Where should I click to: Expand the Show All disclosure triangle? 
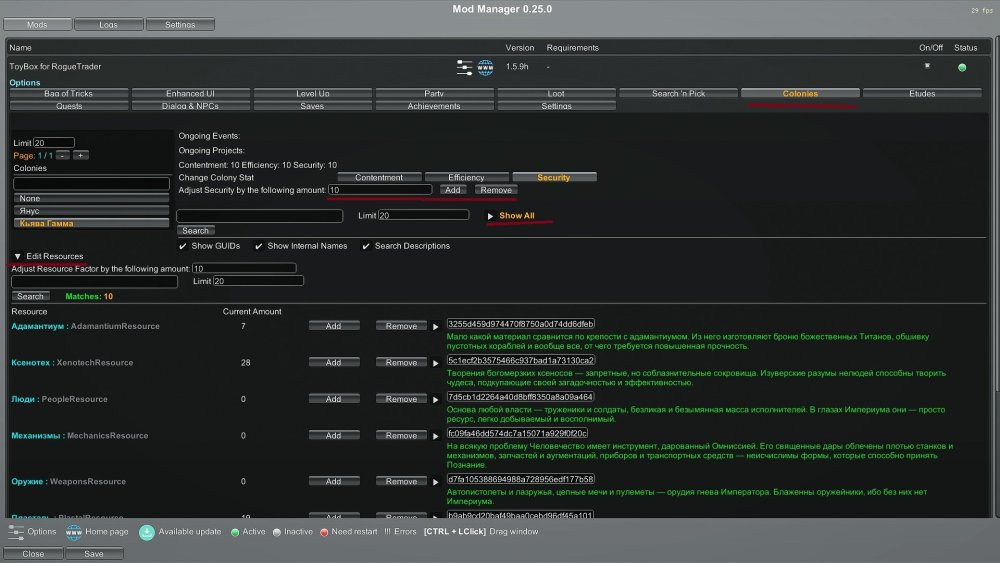tap(490, 216)
